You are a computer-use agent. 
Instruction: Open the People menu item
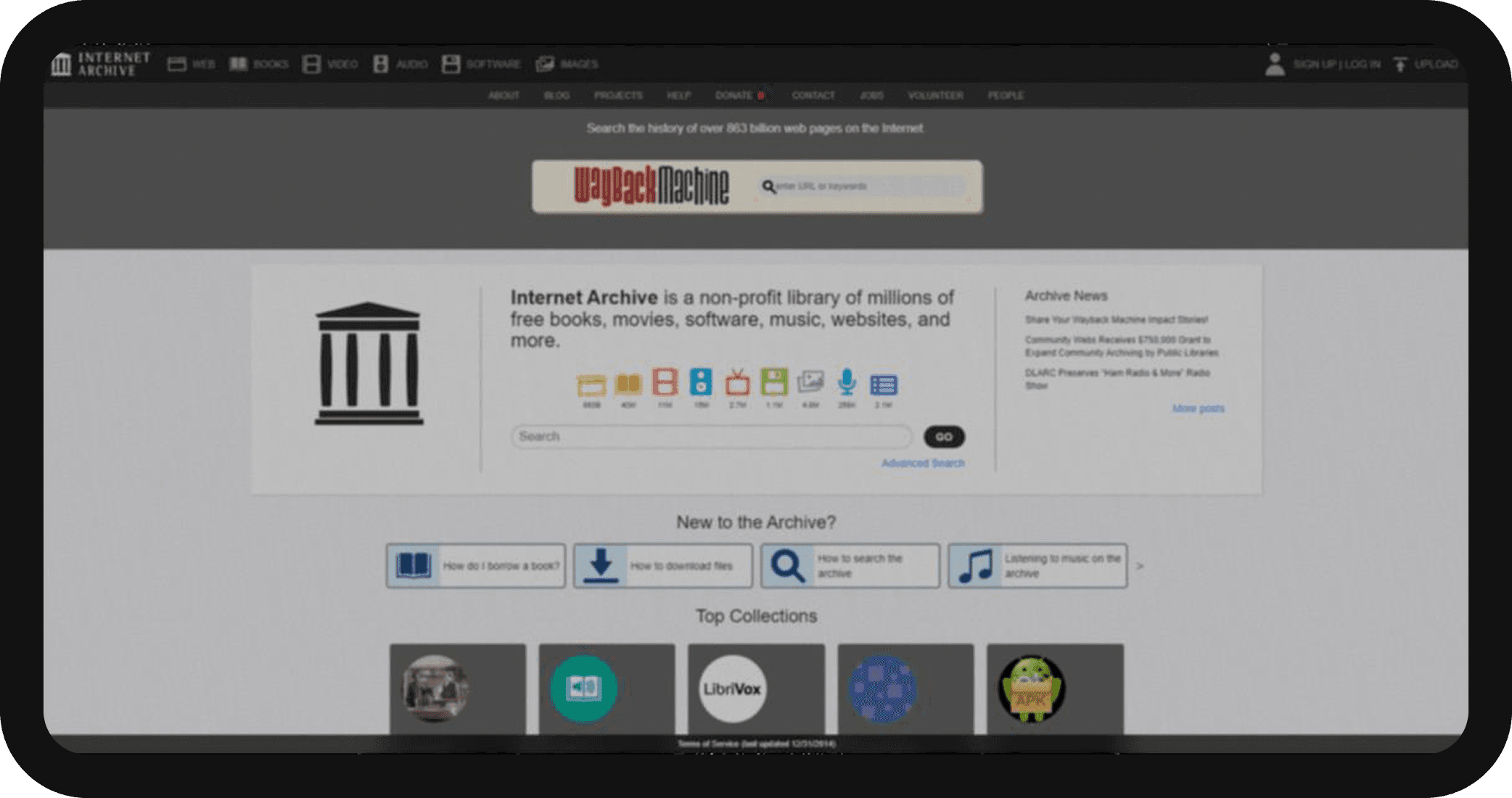point(1006,95)
